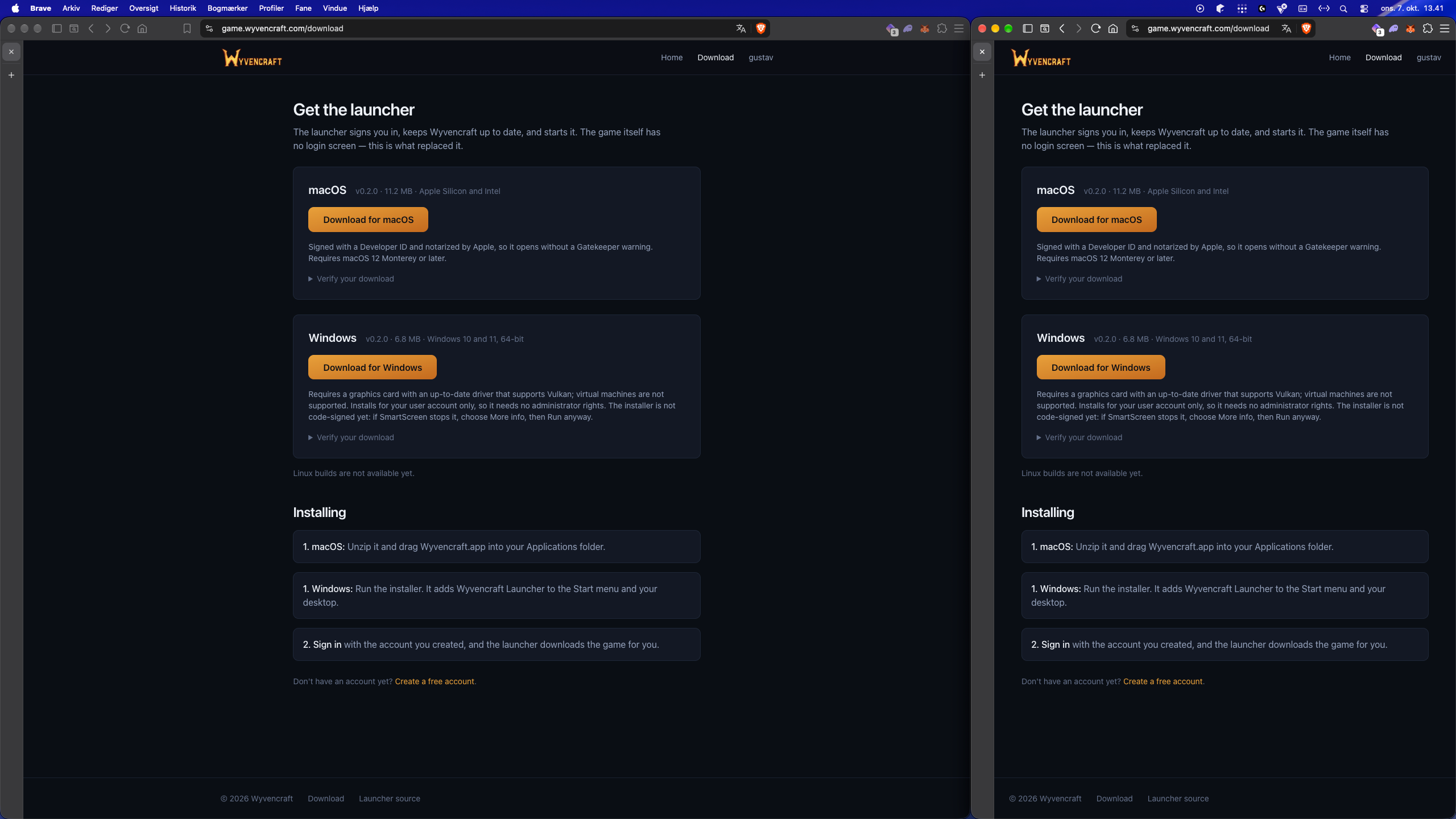Click footer Download link in right window
Screen dimensions: 1456x819
pos(1114,799)
